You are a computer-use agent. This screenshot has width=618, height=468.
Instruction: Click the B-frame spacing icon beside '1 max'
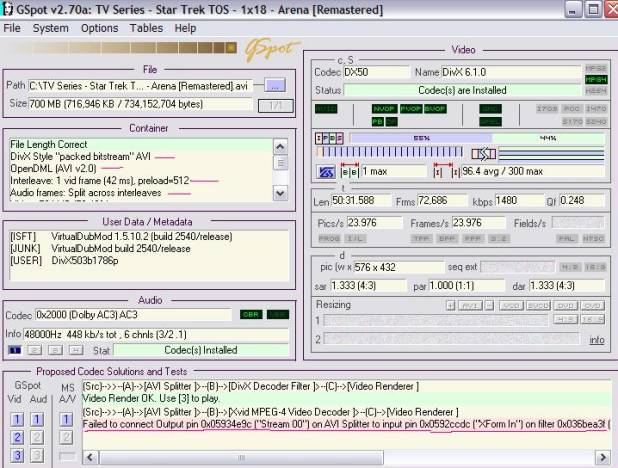click(350, 171)
